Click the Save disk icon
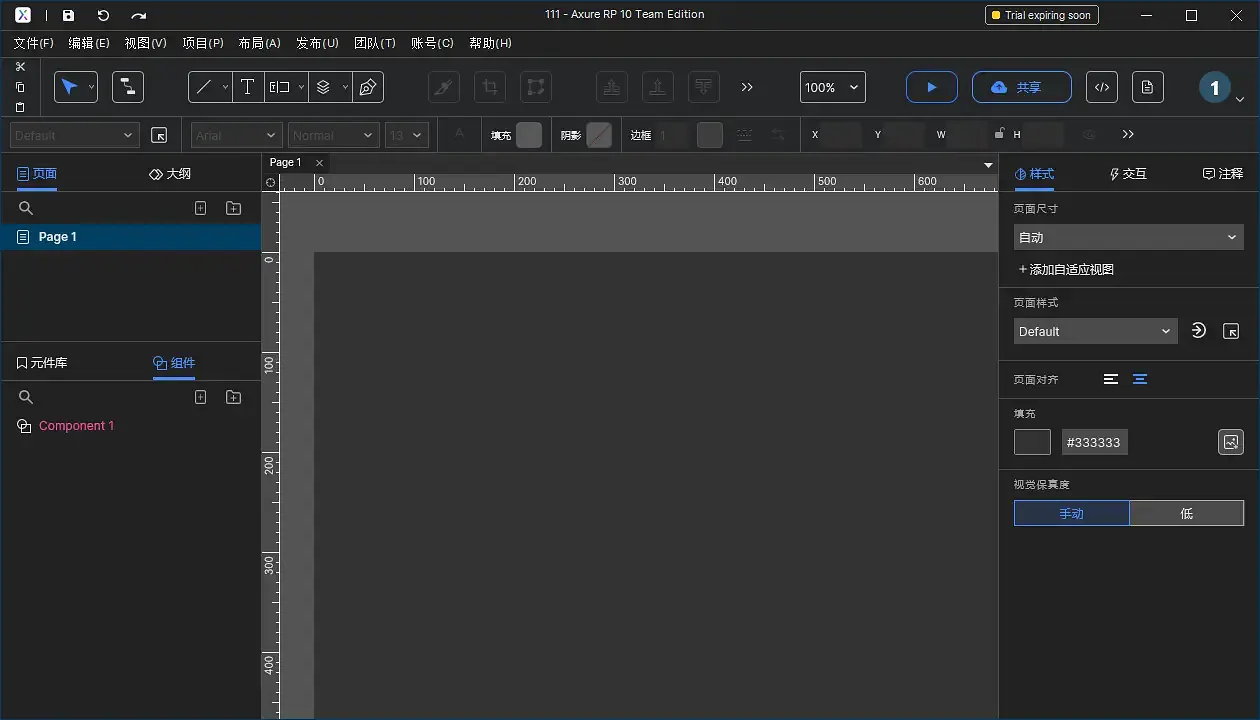 click(x=68, y=15)
